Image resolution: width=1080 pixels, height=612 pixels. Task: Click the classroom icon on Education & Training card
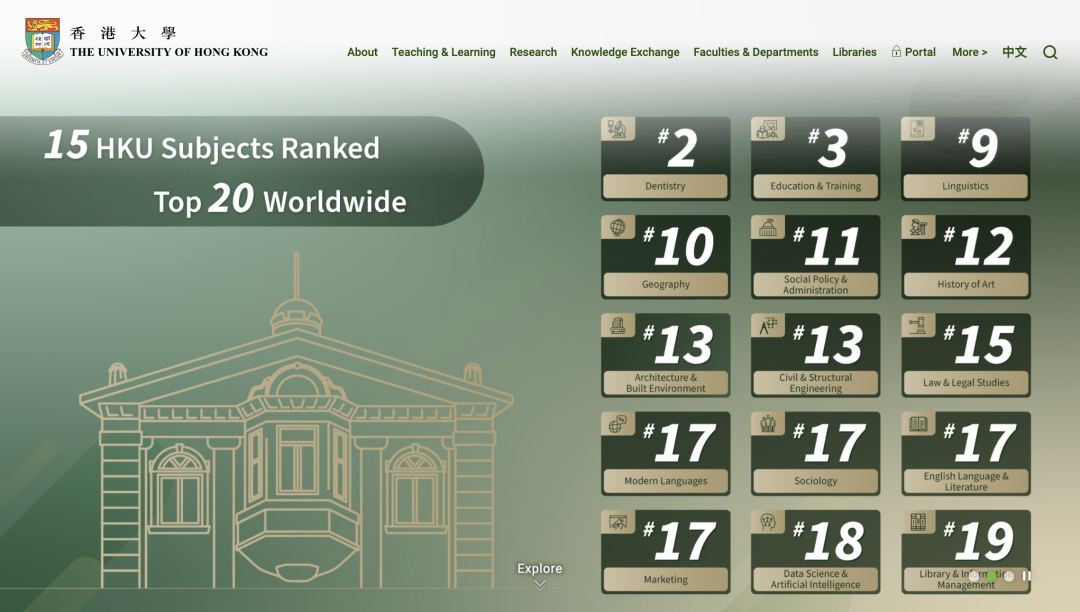[x=767, y=129]
